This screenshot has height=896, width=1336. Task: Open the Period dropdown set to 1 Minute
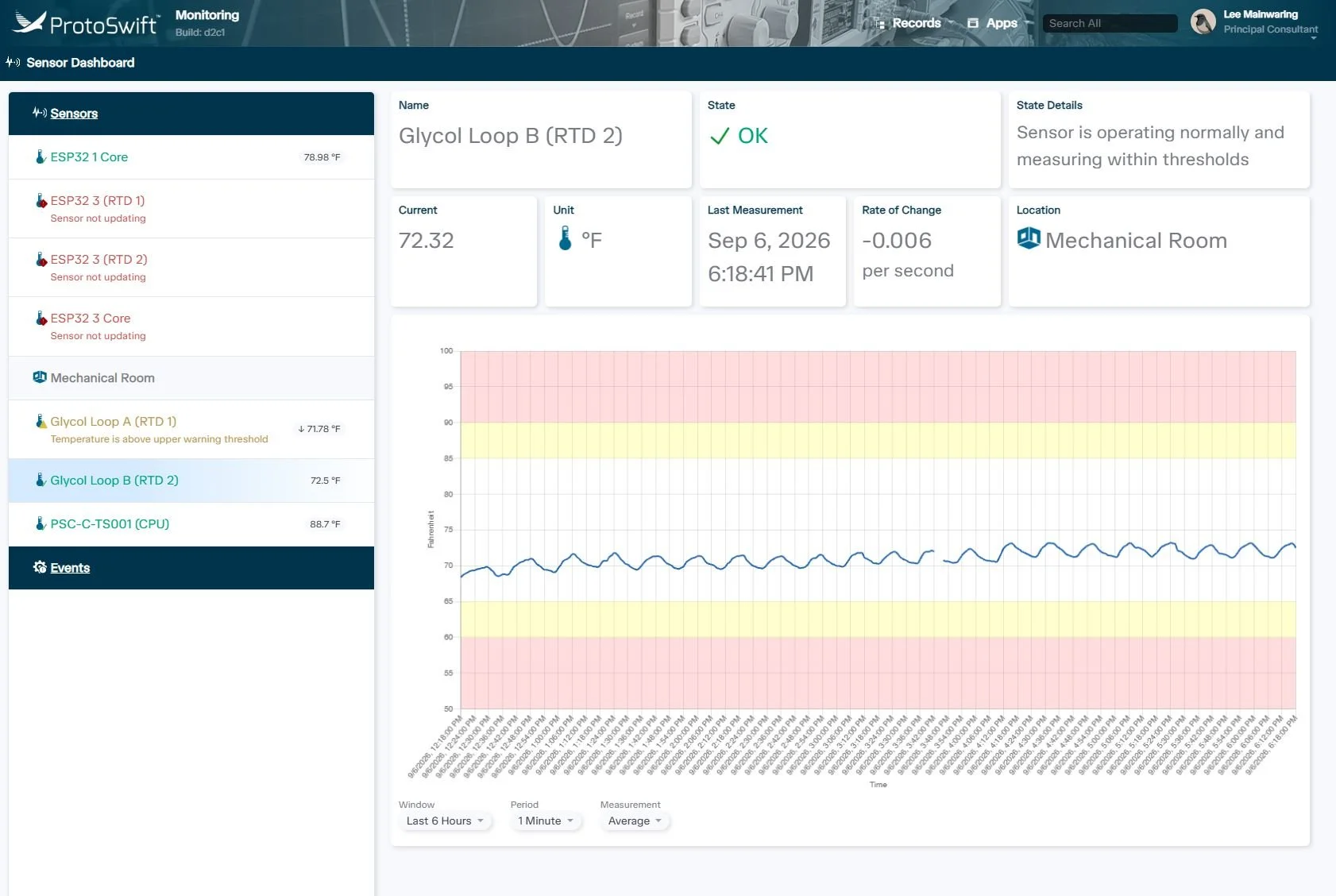click(546, 821)
